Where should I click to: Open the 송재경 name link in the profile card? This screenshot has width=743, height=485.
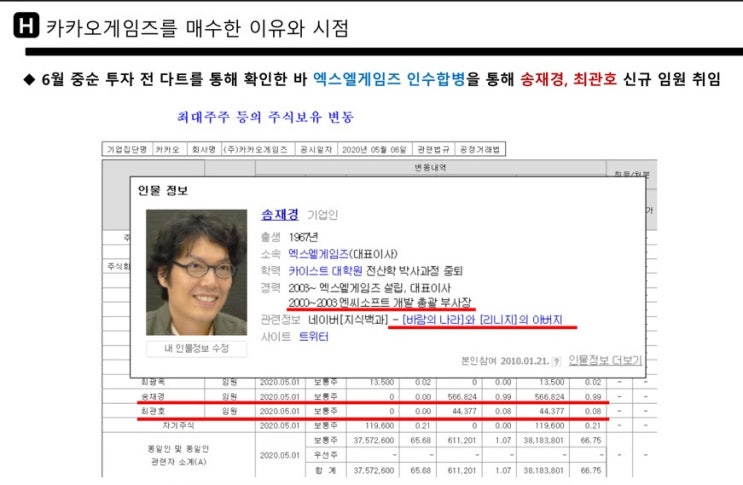point(280,215)
